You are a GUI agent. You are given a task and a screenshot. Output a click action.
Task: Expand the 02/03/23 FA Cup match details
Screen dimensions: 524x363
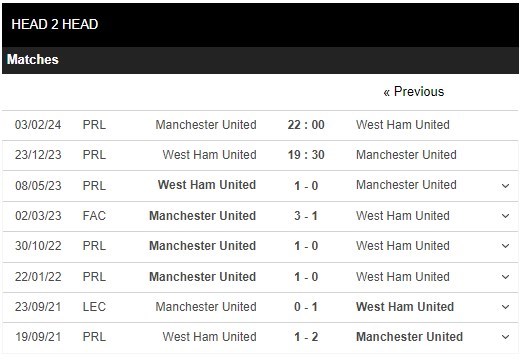(x=505, y=216)
